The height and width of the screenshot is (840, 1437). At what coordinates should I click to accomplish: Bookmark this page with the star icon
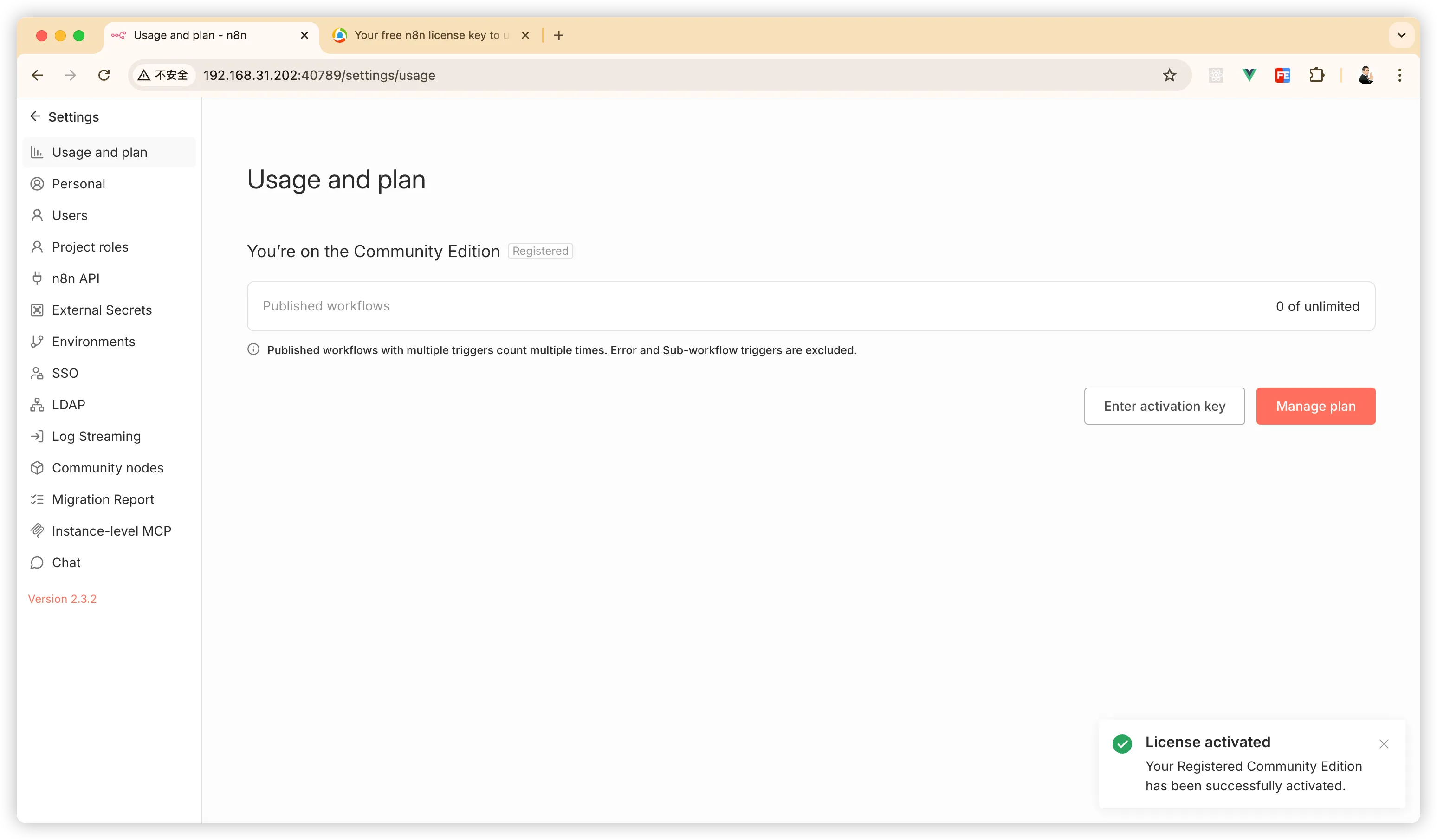(x=1170, y=75)
